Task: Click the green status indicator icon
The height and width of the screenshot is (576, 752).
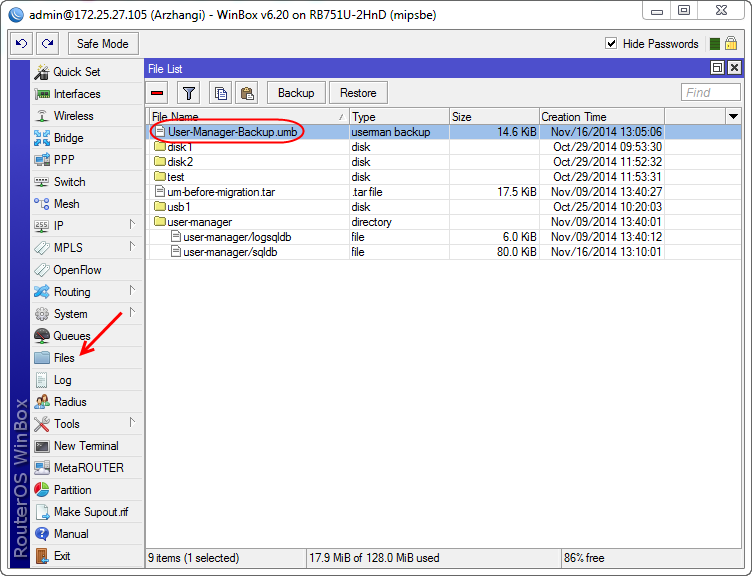Action: tap(714, 44)
